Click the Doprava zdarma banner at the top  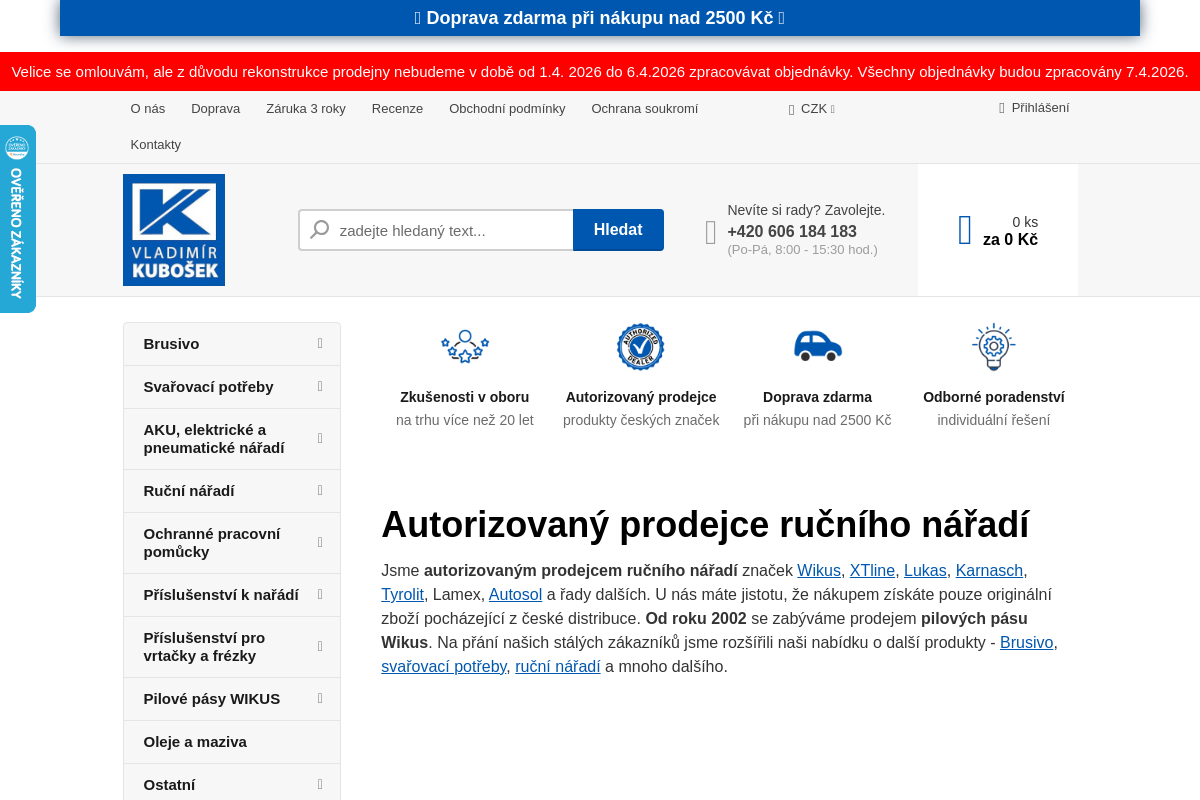click(599, 17)
